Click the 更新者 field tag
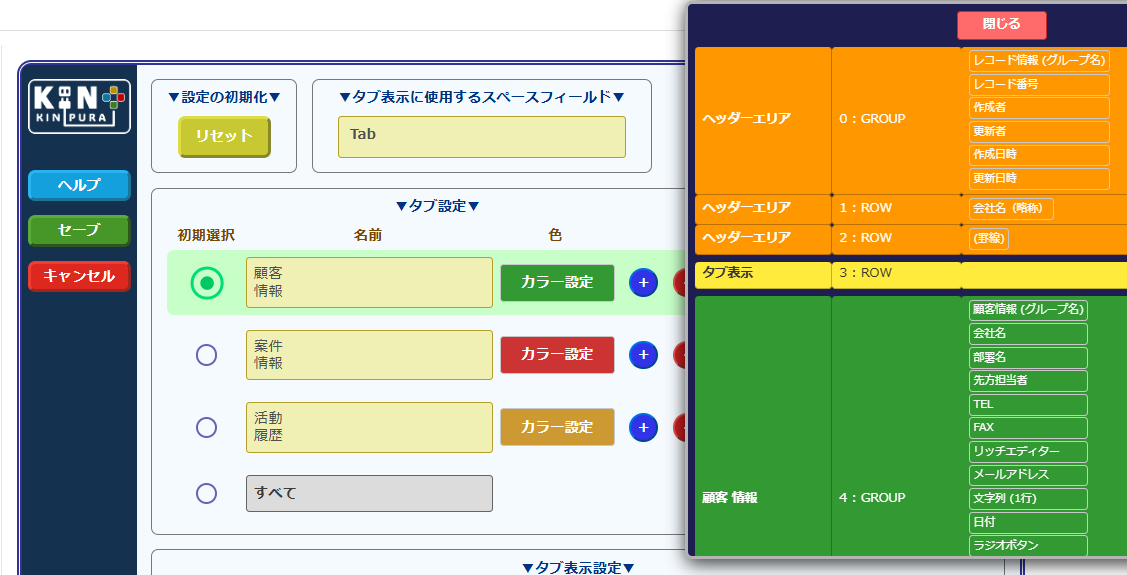 point(1039,132)
